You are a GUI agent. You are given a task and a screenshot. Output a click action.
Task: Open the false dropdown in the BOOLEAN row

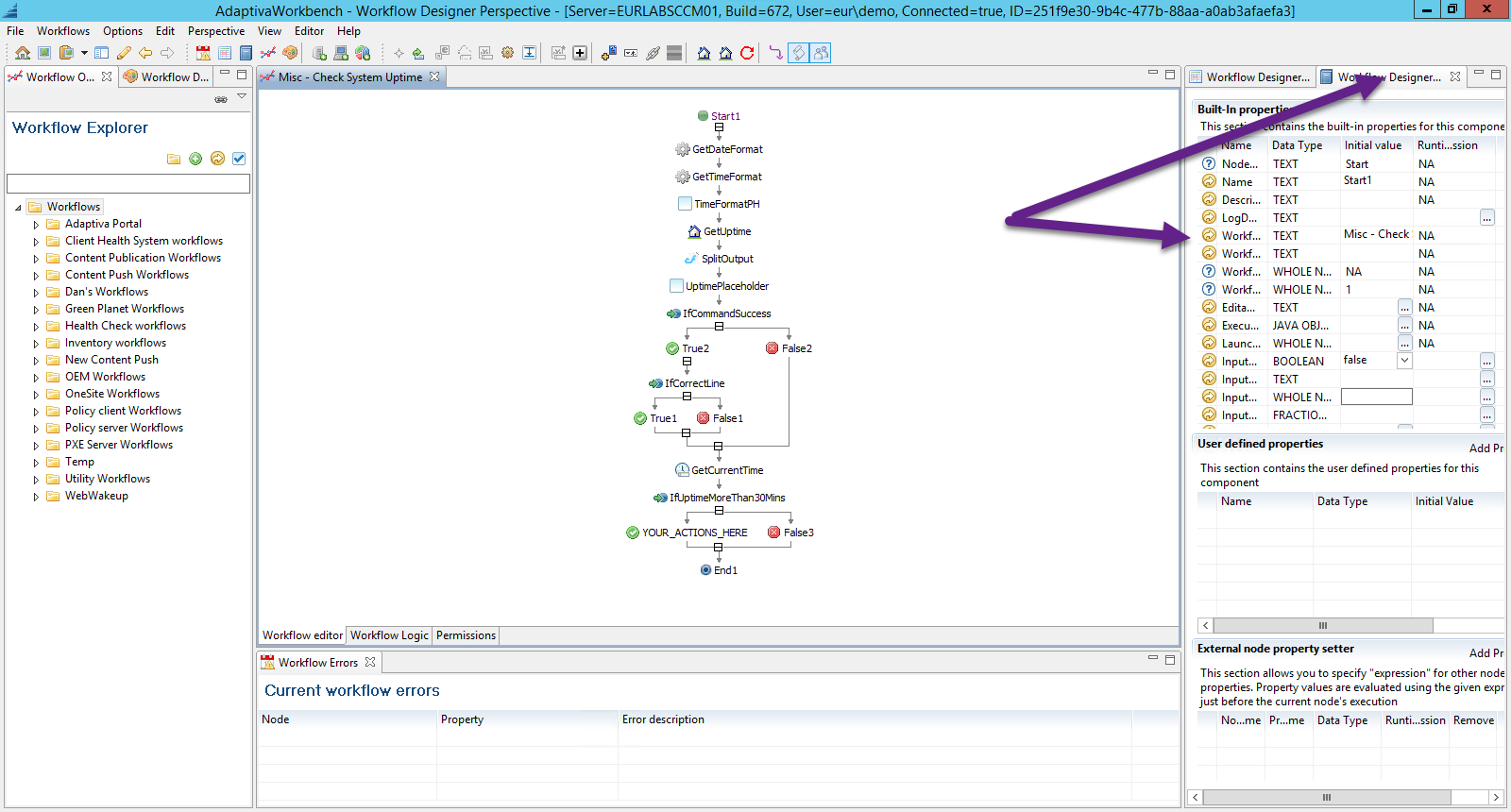click(x=1404, y=361)
